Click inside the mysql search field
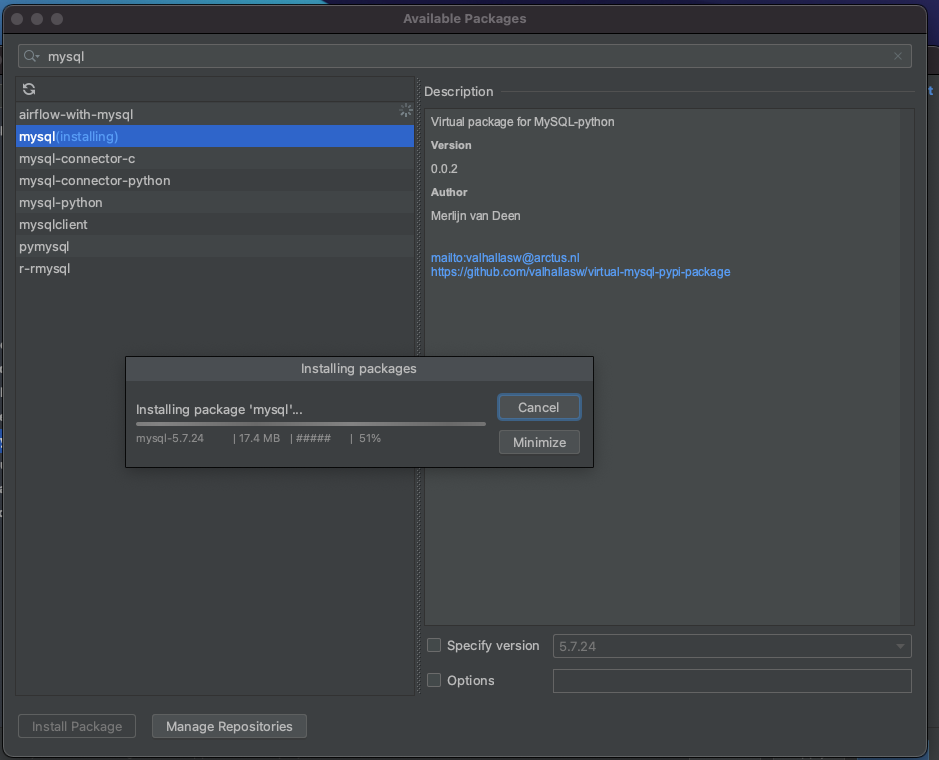This screenshot has height=760, width=939. pyautogui.click(x=465, y=56)
